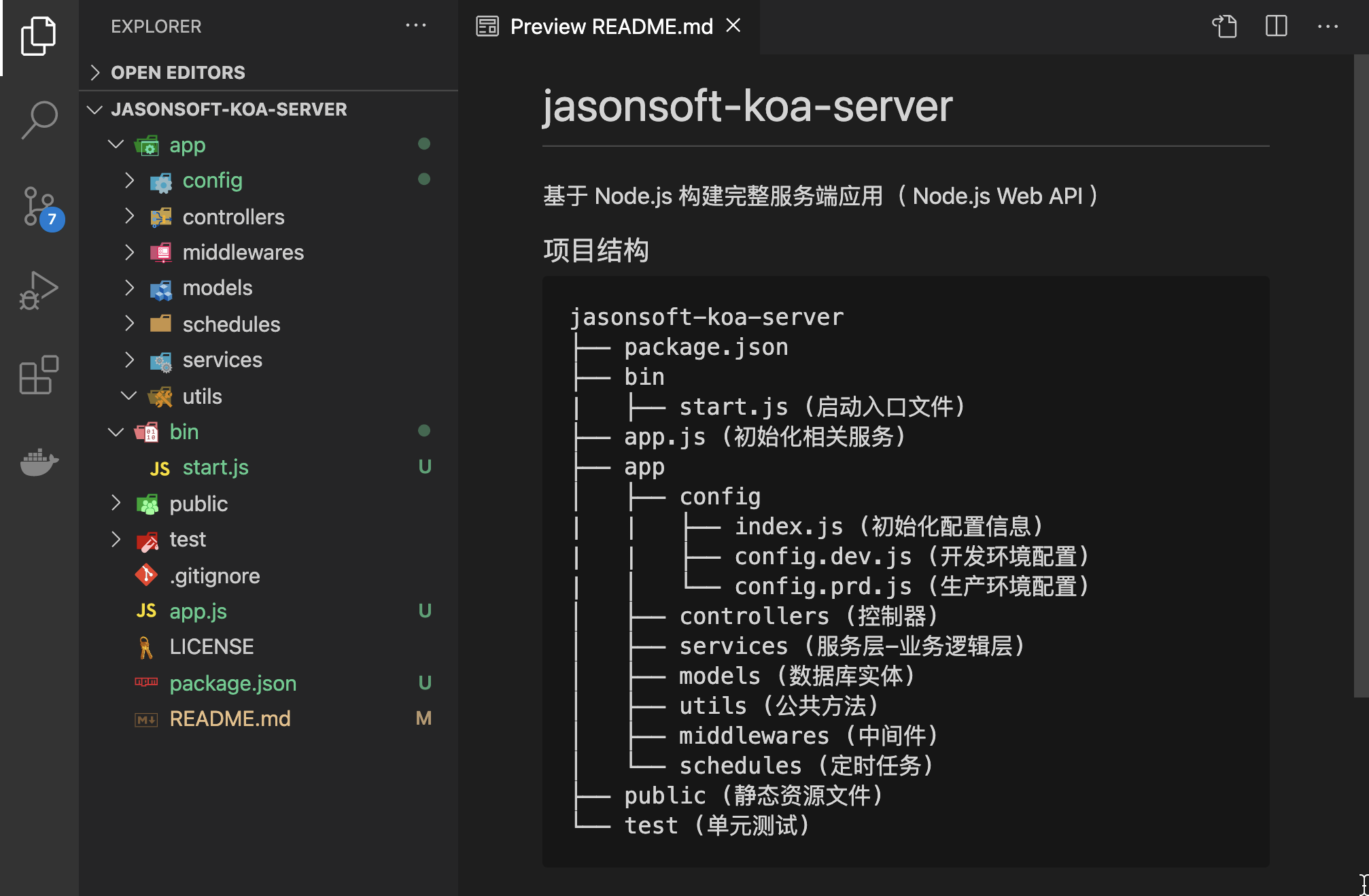
Task: Open start.js file in the explorer
Action: click(215, 468)
